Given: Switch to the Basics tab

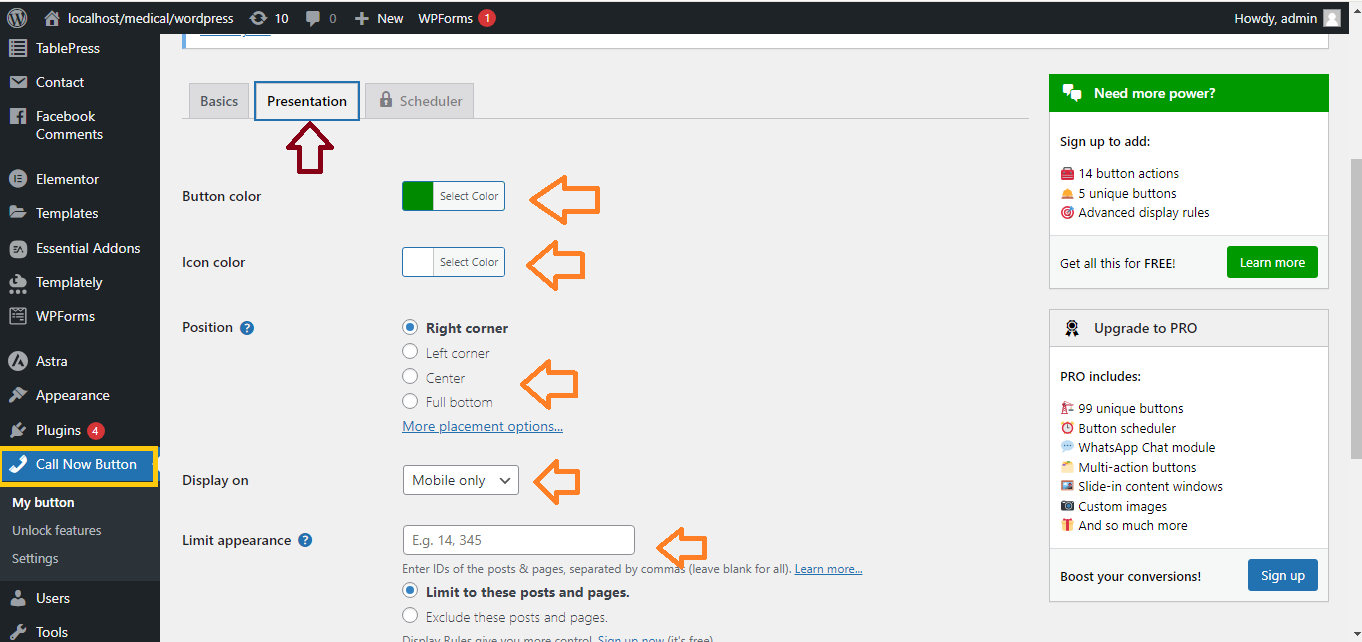Looking at the screenshot, I should [219, 101].
